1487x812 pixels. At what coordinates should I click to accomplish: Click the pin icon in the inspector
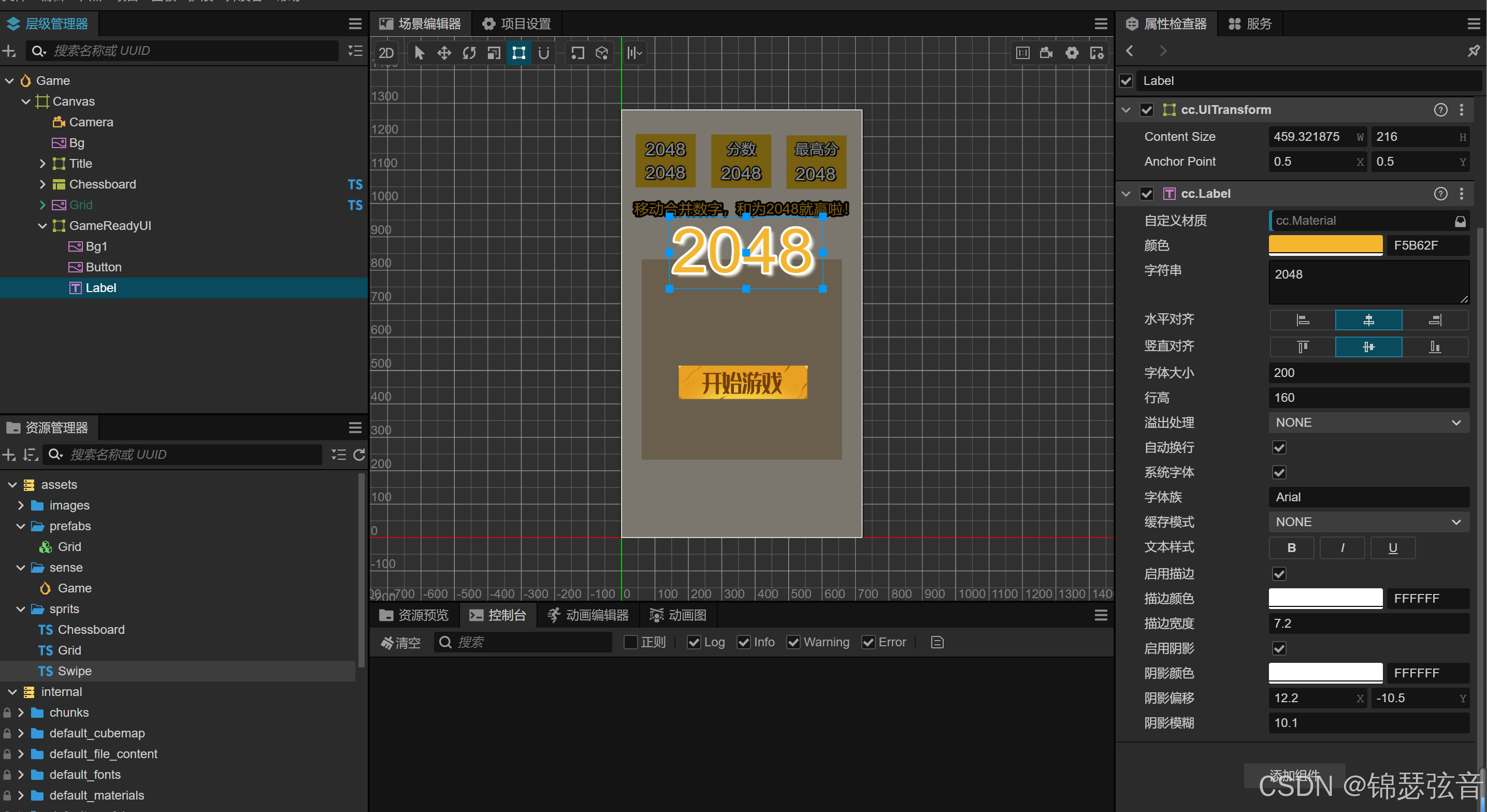pyautogui.click(x=1473, y=51)
